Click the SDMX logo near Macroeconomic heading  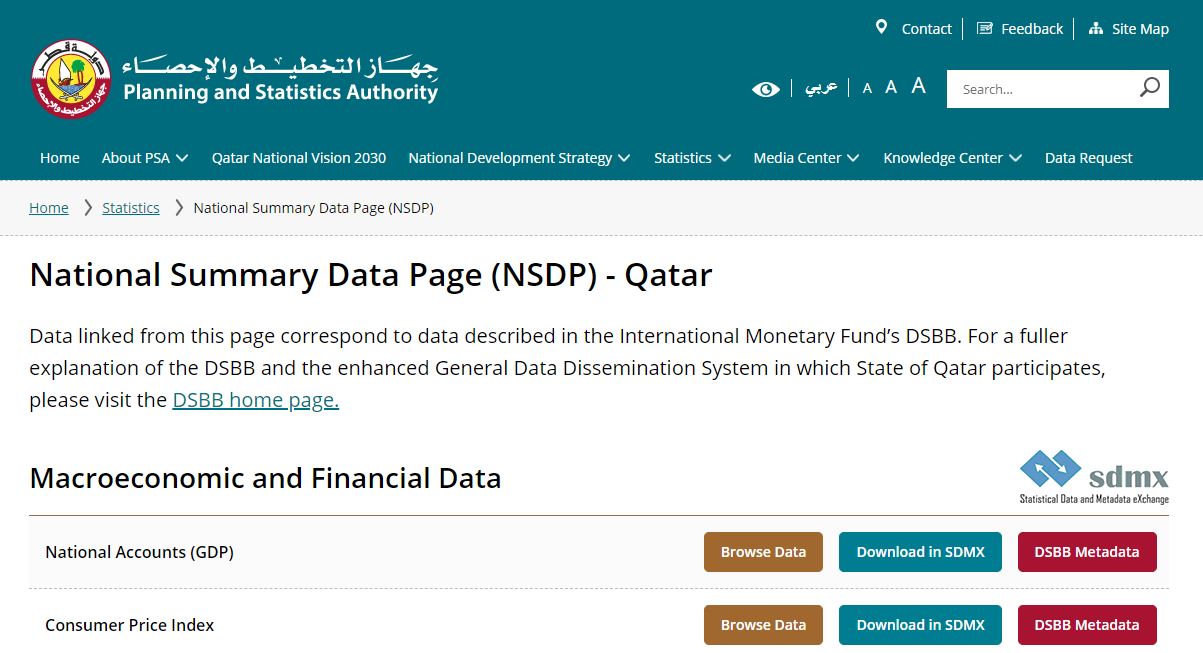point(1093,477)
